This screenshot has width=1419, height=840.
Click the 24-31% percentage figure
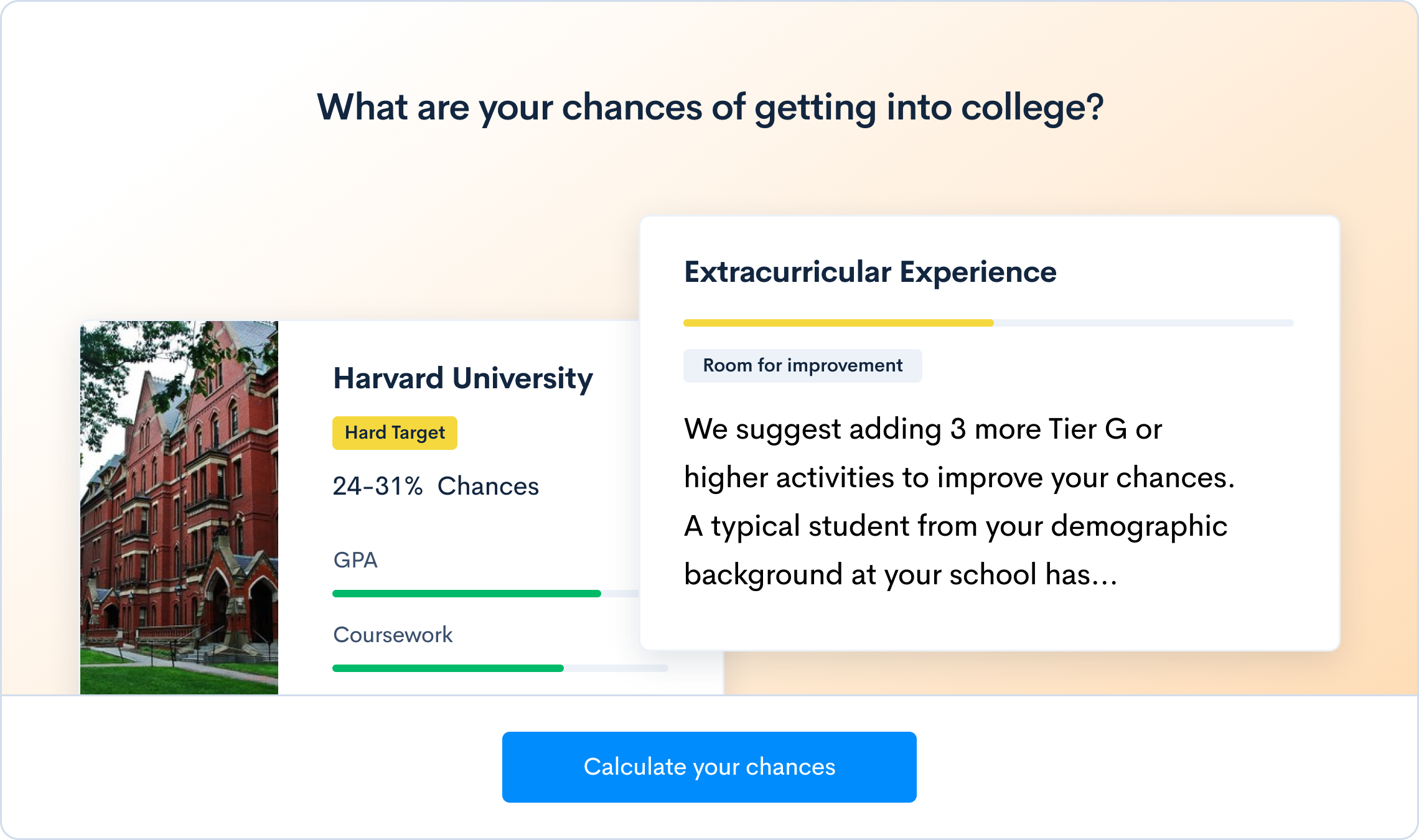(377, 486)
